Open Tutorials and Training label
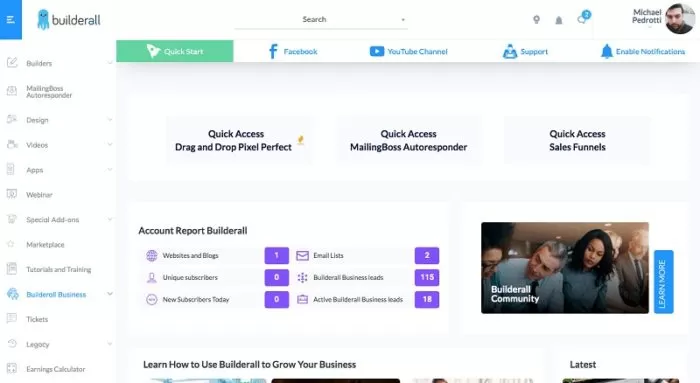The image size is (700, 383). (x=58, y=269)
